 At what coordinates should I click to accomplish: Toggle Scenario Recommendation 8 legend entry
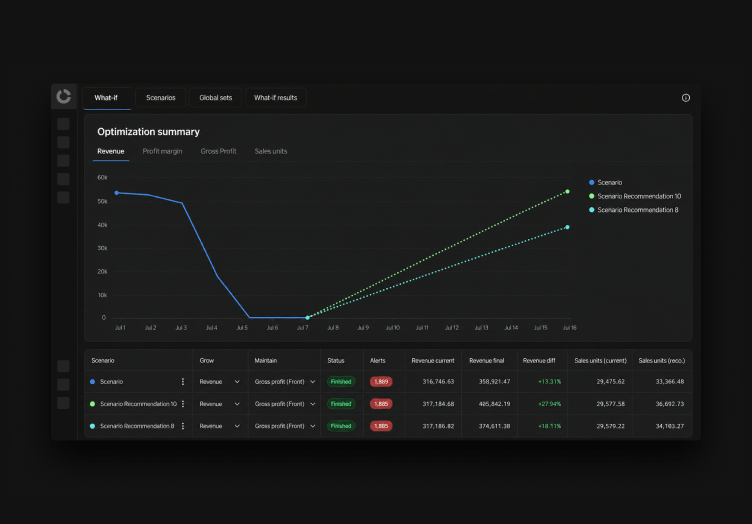coord(634,210)
